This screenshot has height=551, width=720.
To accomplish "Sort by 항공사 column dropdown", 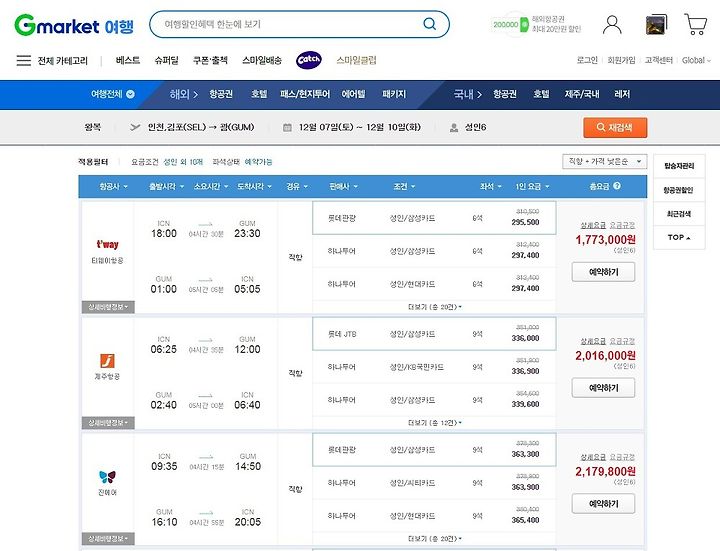I will click(113, 186).
